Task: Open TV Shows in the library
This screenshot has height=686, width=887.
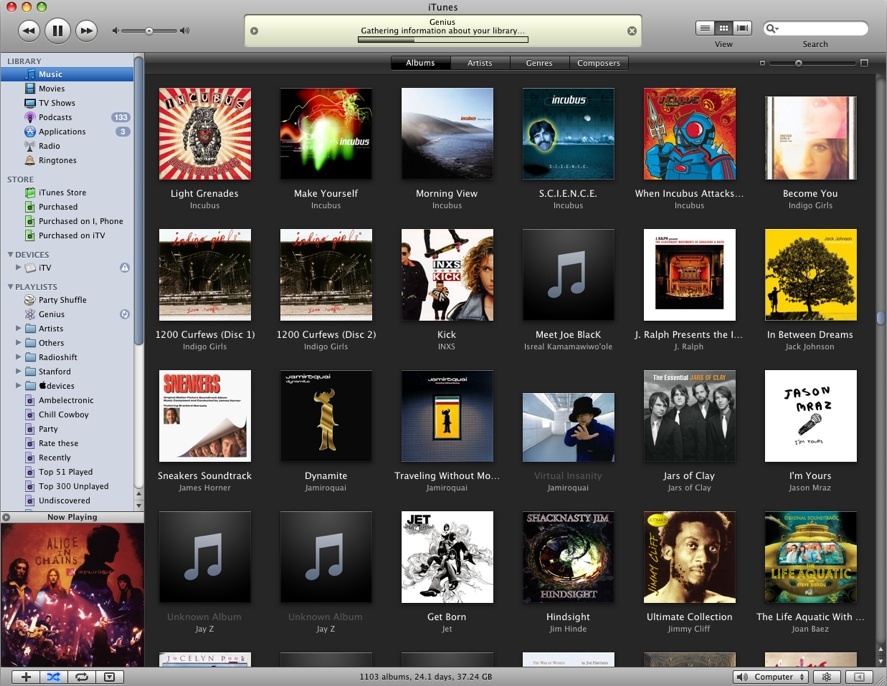Action: [67, 103]
